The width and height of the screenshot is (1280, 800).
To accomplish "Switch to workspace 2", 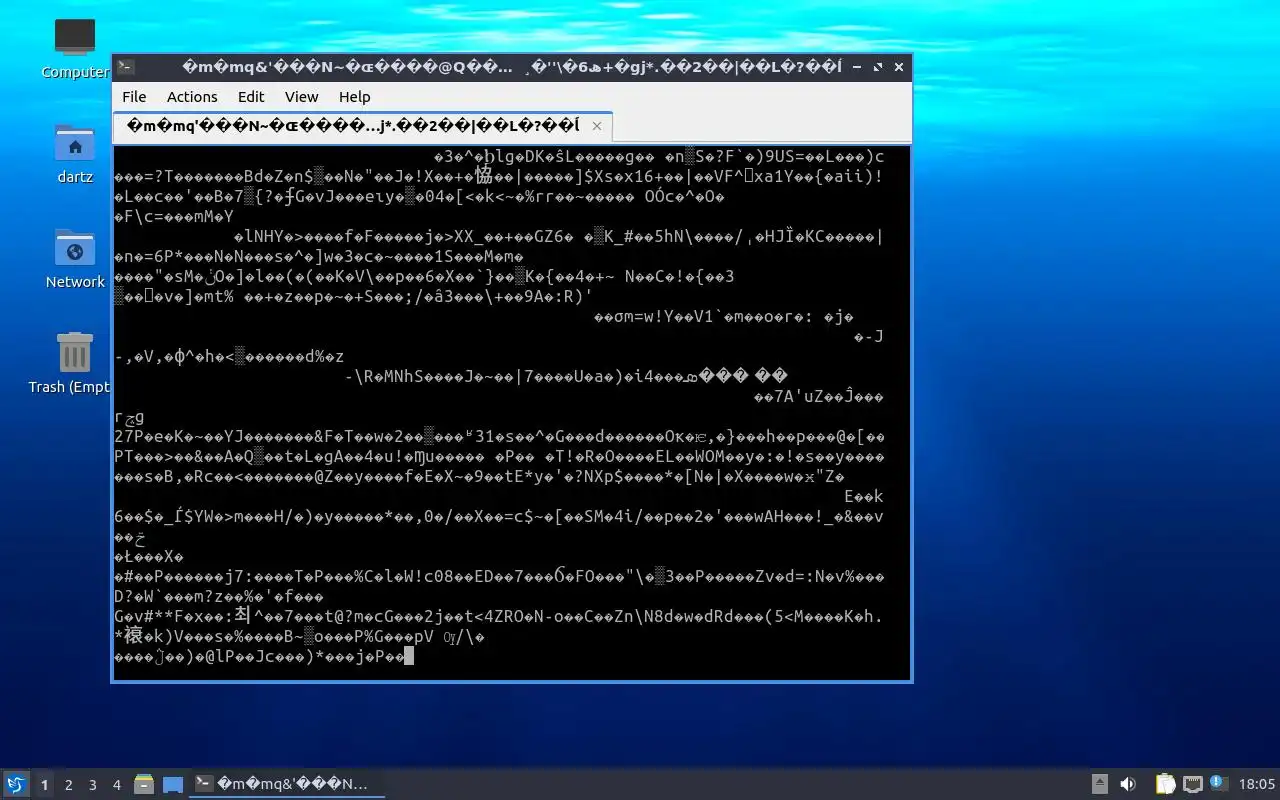I will (69, 785).
